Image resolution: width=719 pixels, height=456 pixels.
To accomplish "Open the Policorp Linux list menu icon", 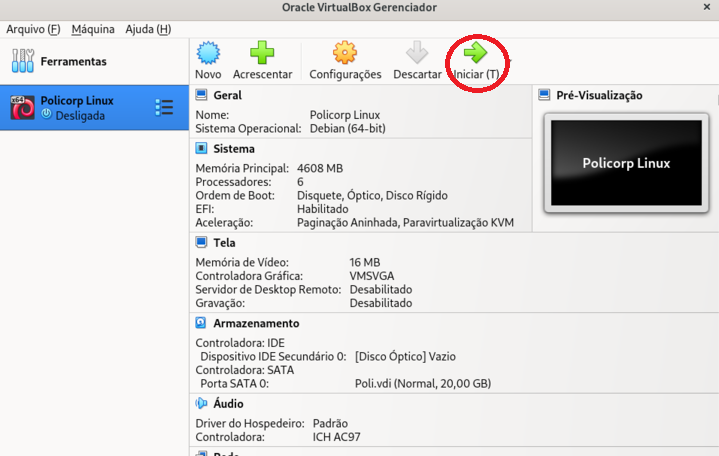I will (x=164, y=108).
